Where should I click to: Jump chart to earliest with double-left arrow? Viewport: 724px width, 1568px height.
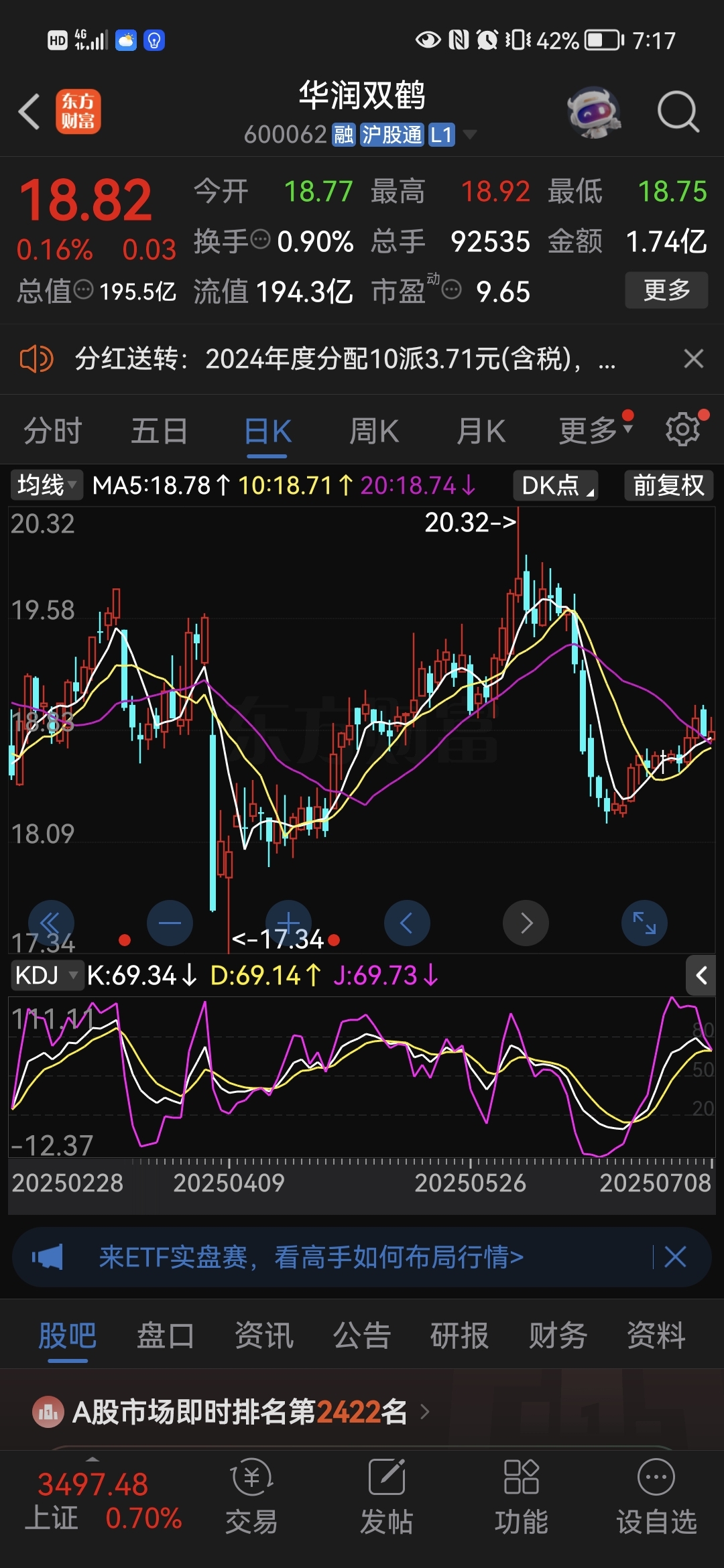coord(51,923)
